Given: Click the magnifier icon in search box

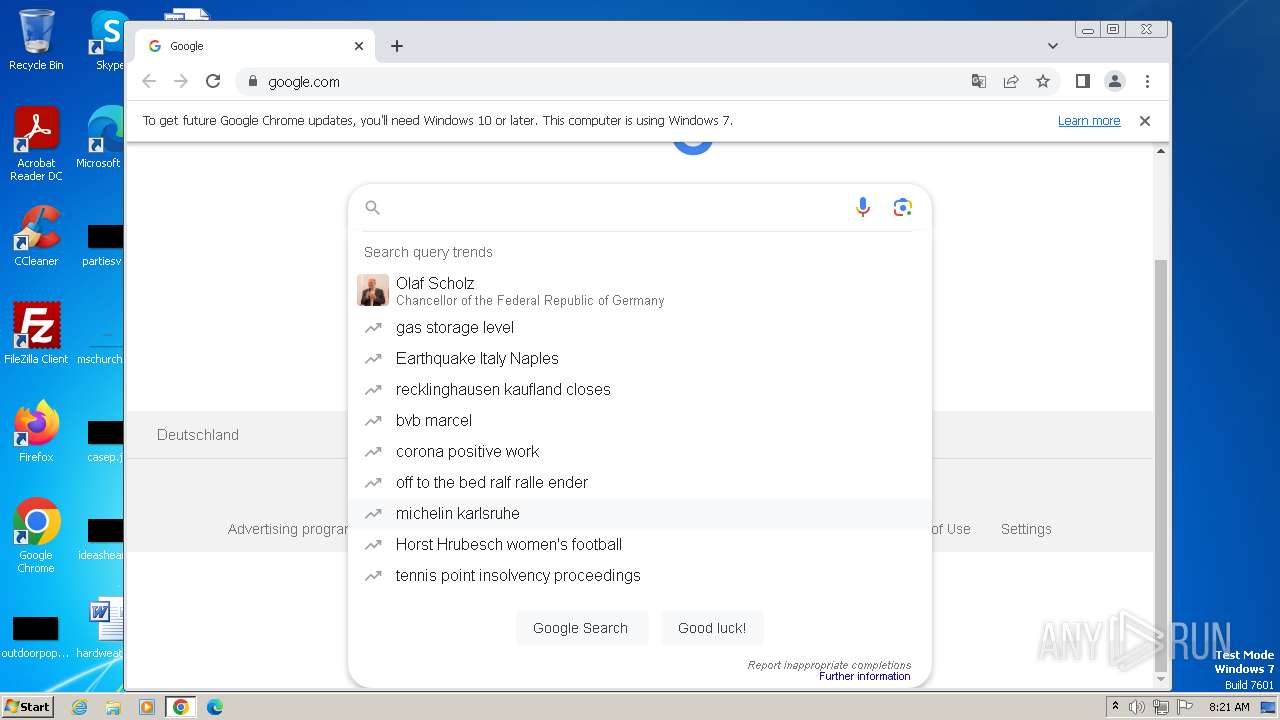Looking at the screenshot, I should pos(372,207).
